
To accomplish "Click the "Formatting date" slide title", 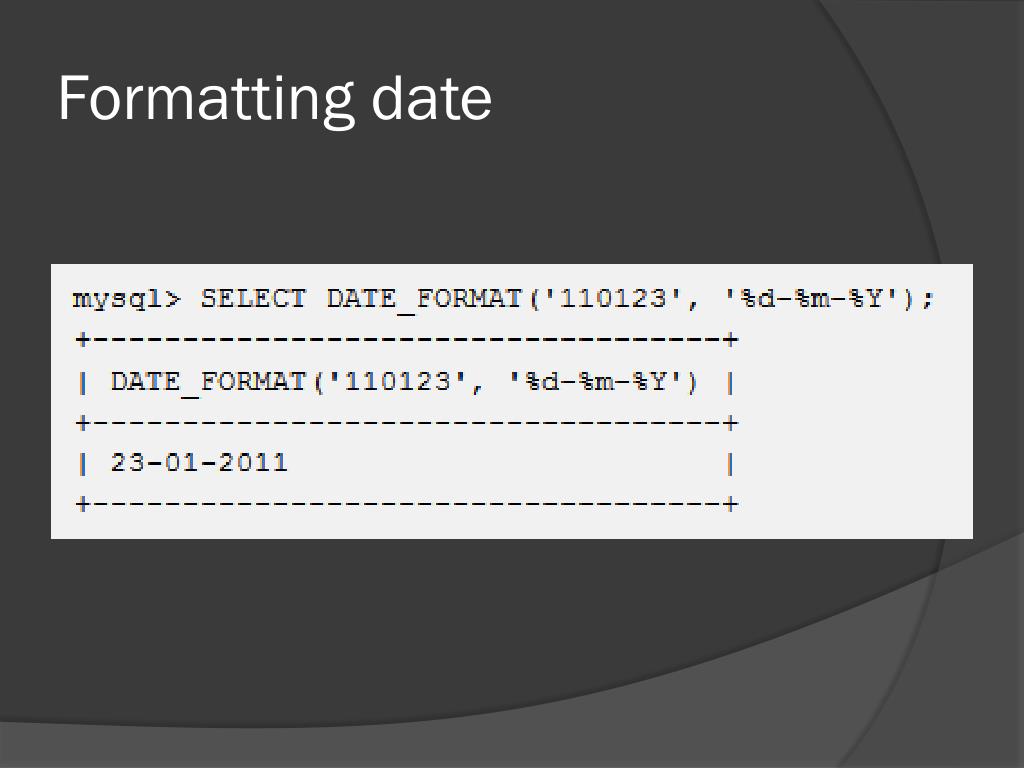I will click(274, 99).
